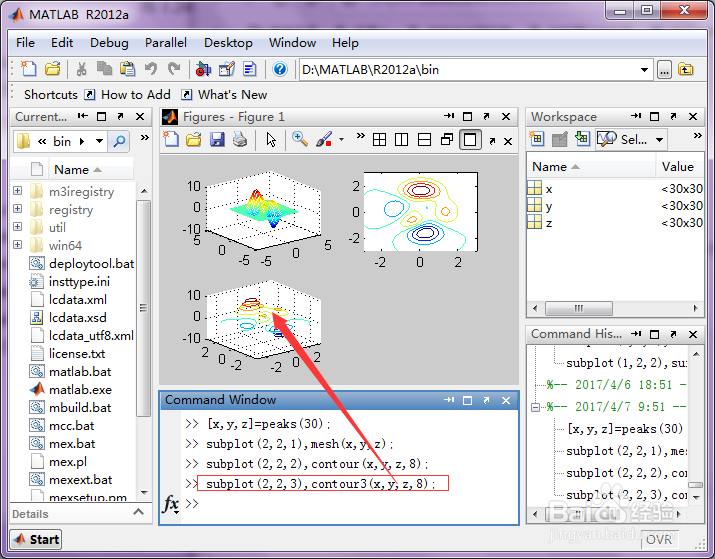Select the Edit Plot arrow tool

[x=271, y=139]
